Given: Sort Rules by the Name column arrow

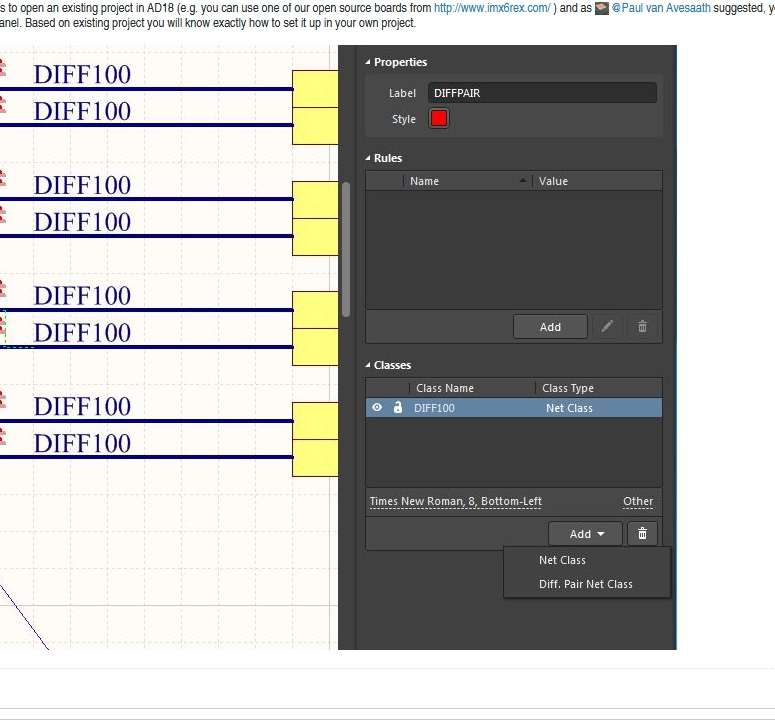Looking at the screenshot, I should (x=522, y=181).
